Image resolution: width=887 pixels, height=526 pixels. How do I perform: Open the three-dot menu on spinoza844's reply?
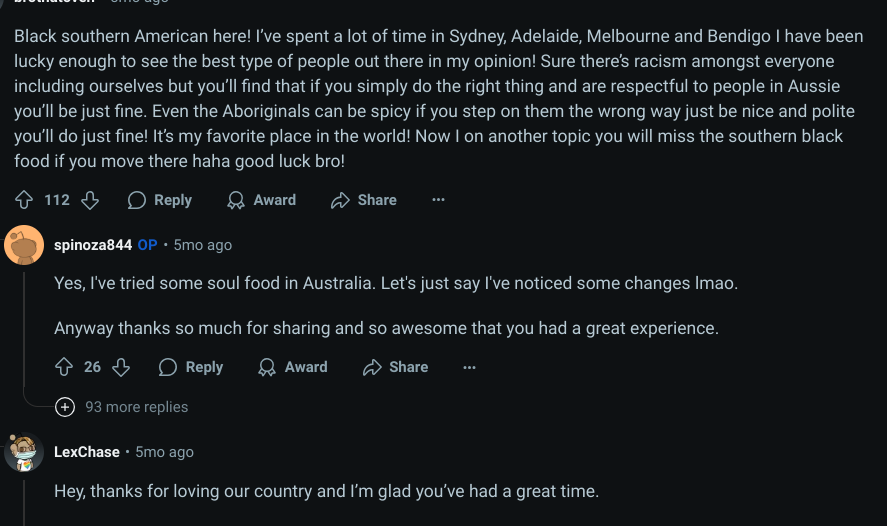tap(470, 367)
